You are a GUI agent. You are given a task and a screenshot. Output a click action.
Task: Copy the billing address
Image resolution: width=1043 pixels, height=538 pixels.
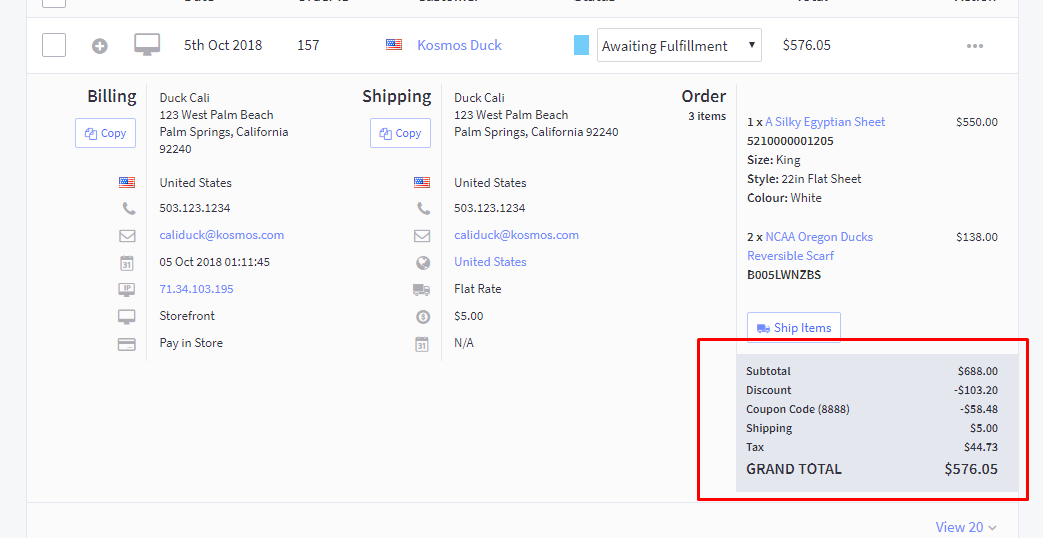(106, 133)
